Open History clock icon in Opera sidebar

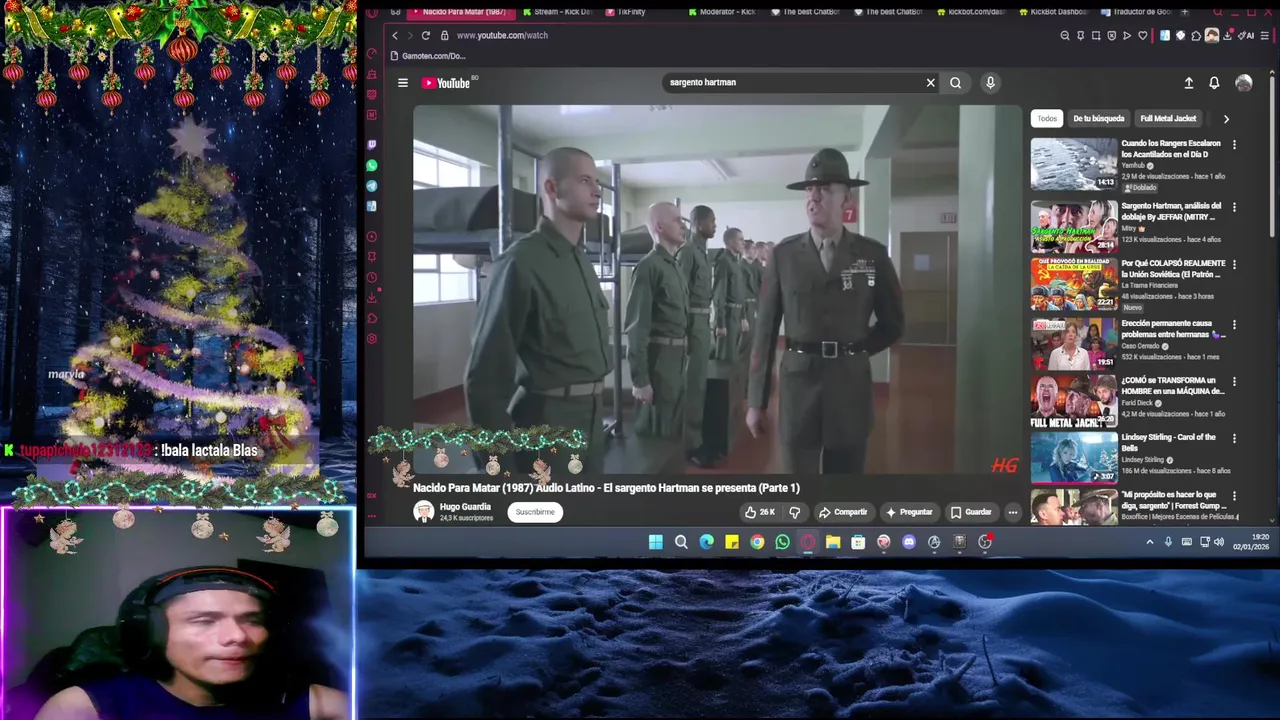click(372, 278)
